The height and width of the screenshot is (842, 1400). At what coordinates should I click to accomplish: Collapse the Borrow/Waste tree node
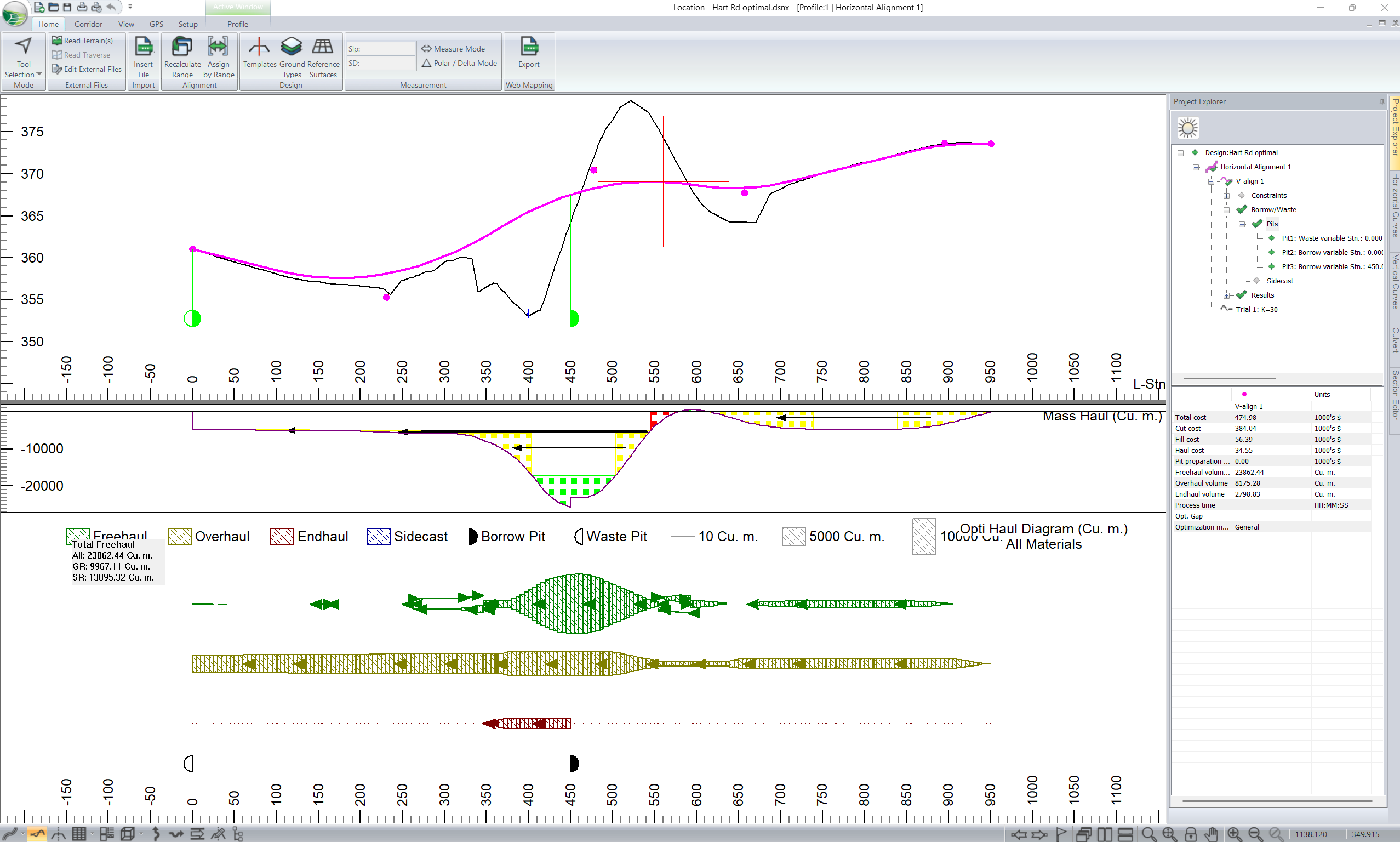point(1226,209)
